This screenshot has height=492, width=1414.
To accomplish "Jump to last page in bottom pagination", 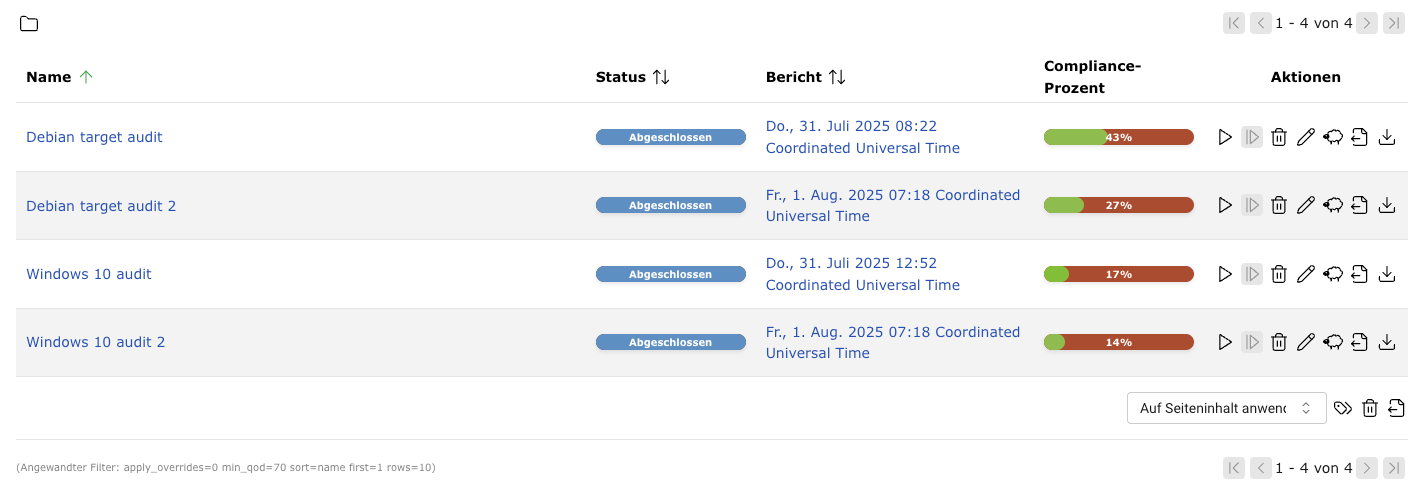I will click(x=1393, y=468).
